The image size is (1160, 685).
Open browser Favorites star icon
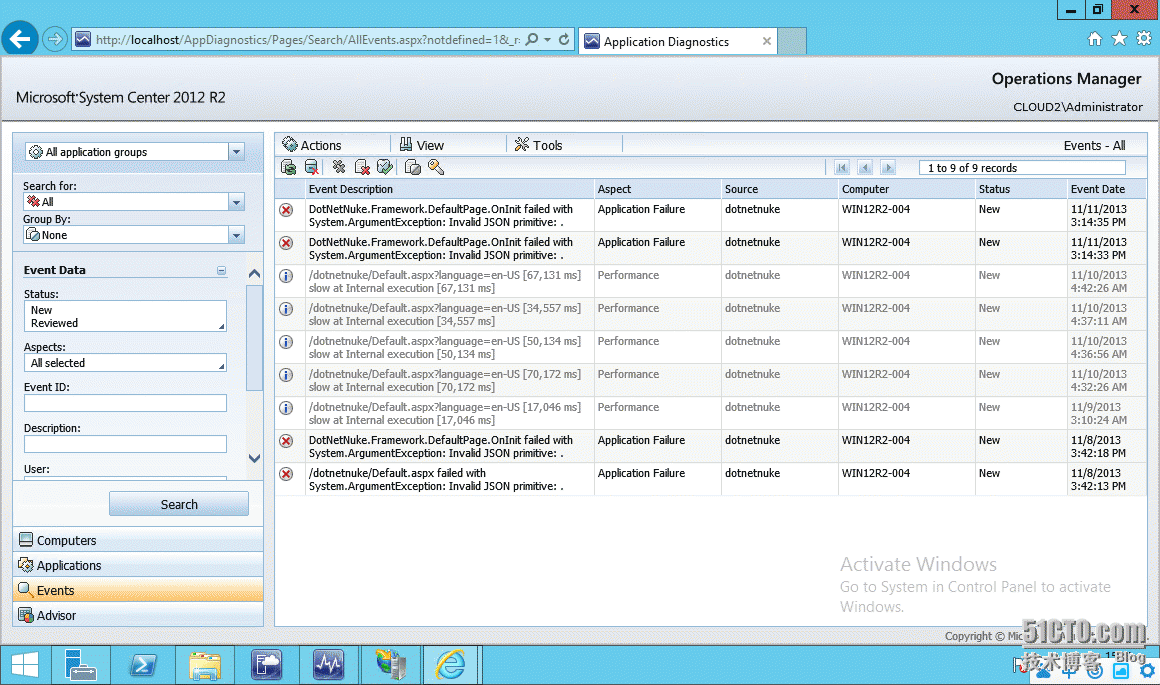(x=1119, y=38)
